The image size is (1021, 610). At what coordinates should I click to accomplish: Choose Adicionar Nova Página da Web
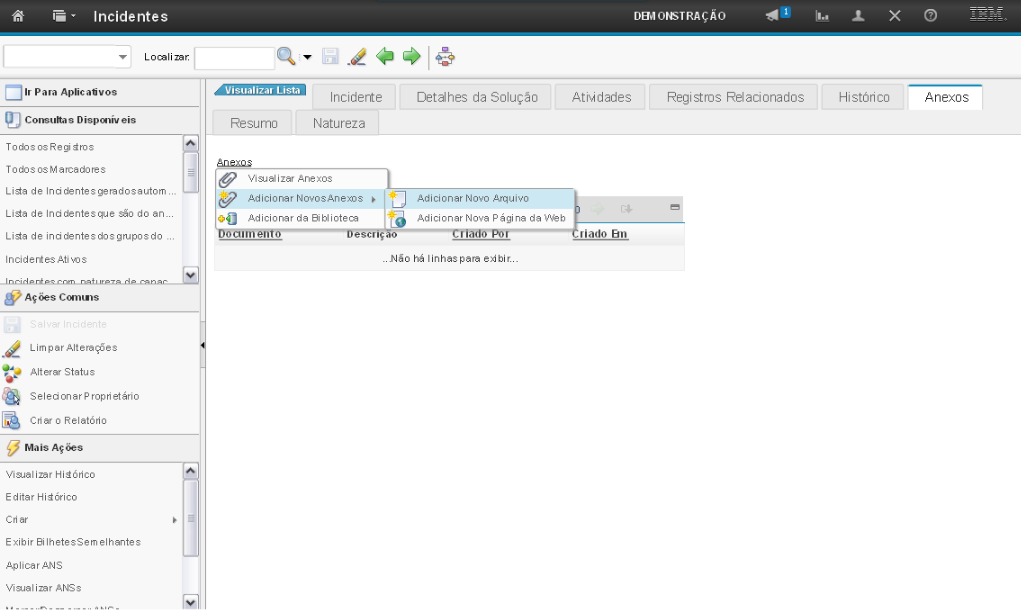click(x=491, y=218)
